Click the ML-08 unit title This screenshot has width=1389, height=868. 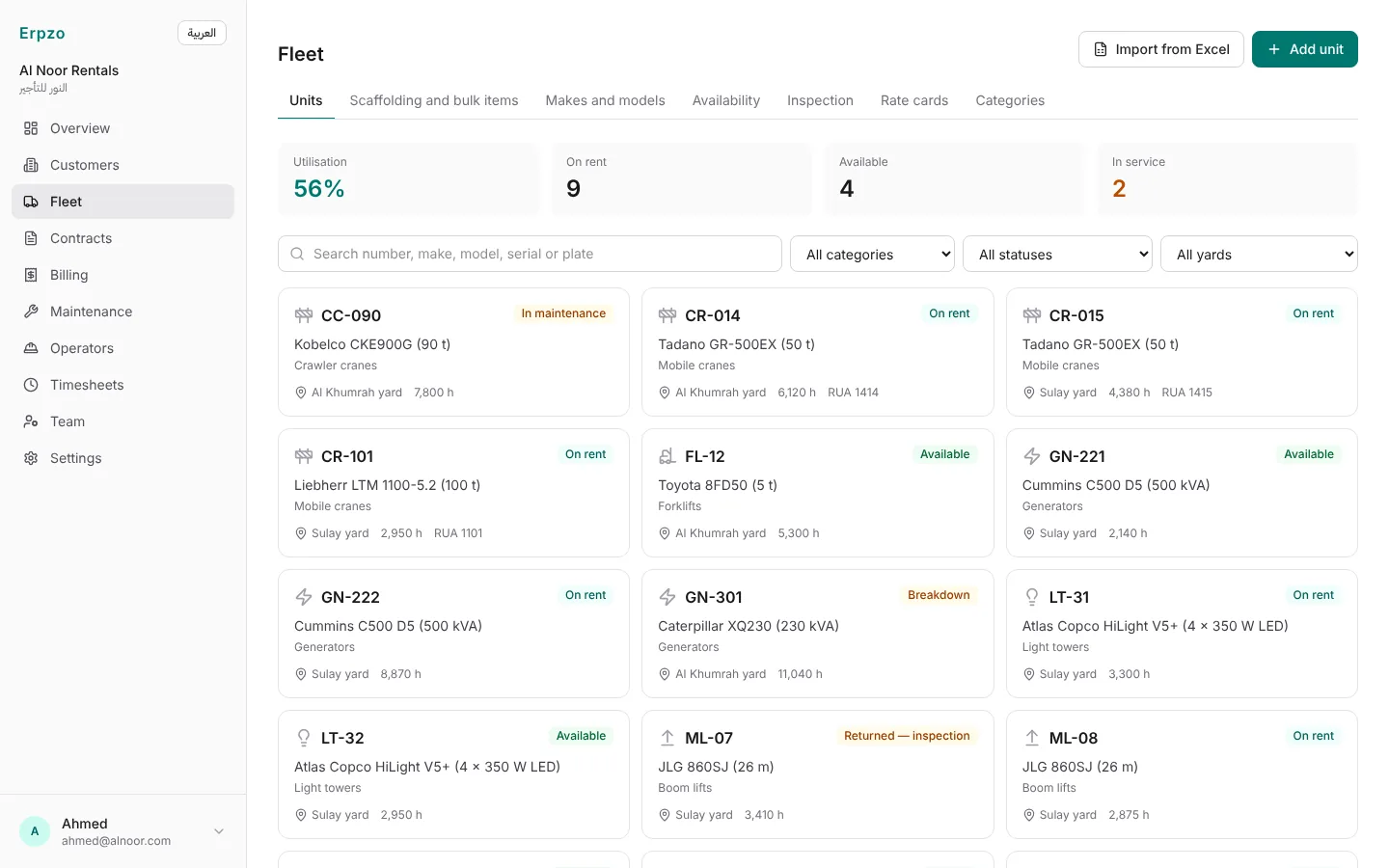pos(1074,738)
